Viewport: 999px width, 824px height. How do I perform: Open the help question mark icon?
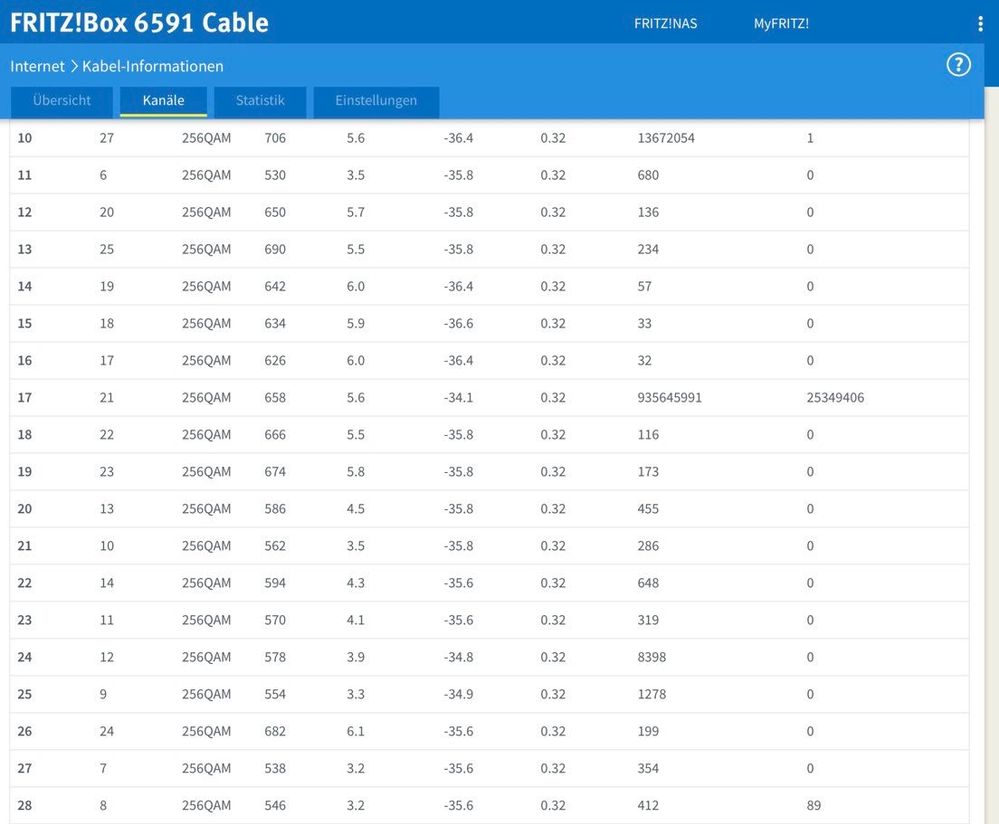958,65
